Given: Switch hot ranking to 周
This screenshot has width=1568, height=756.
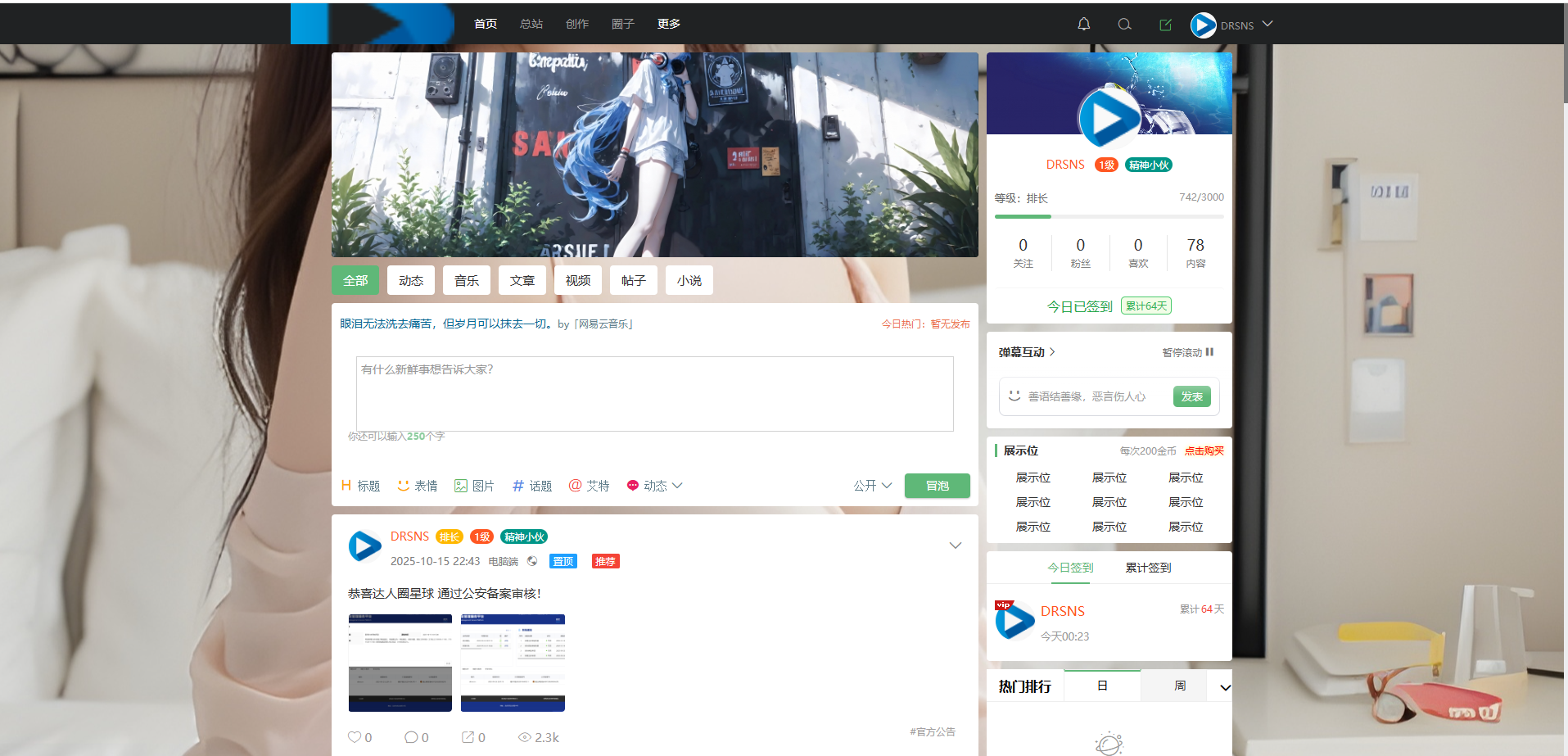Looking at the screenshot, I should pyautogui.click(x=1179, y=686).
